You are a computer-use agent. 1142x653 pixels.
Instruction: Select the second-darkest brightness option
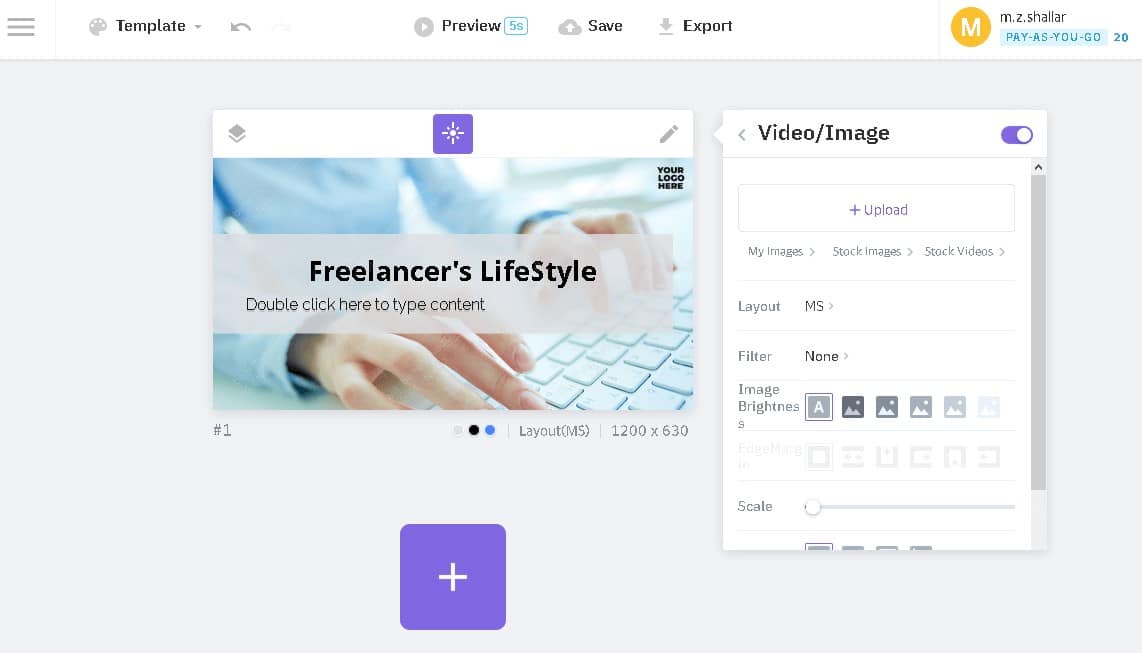tap(886, 407)
